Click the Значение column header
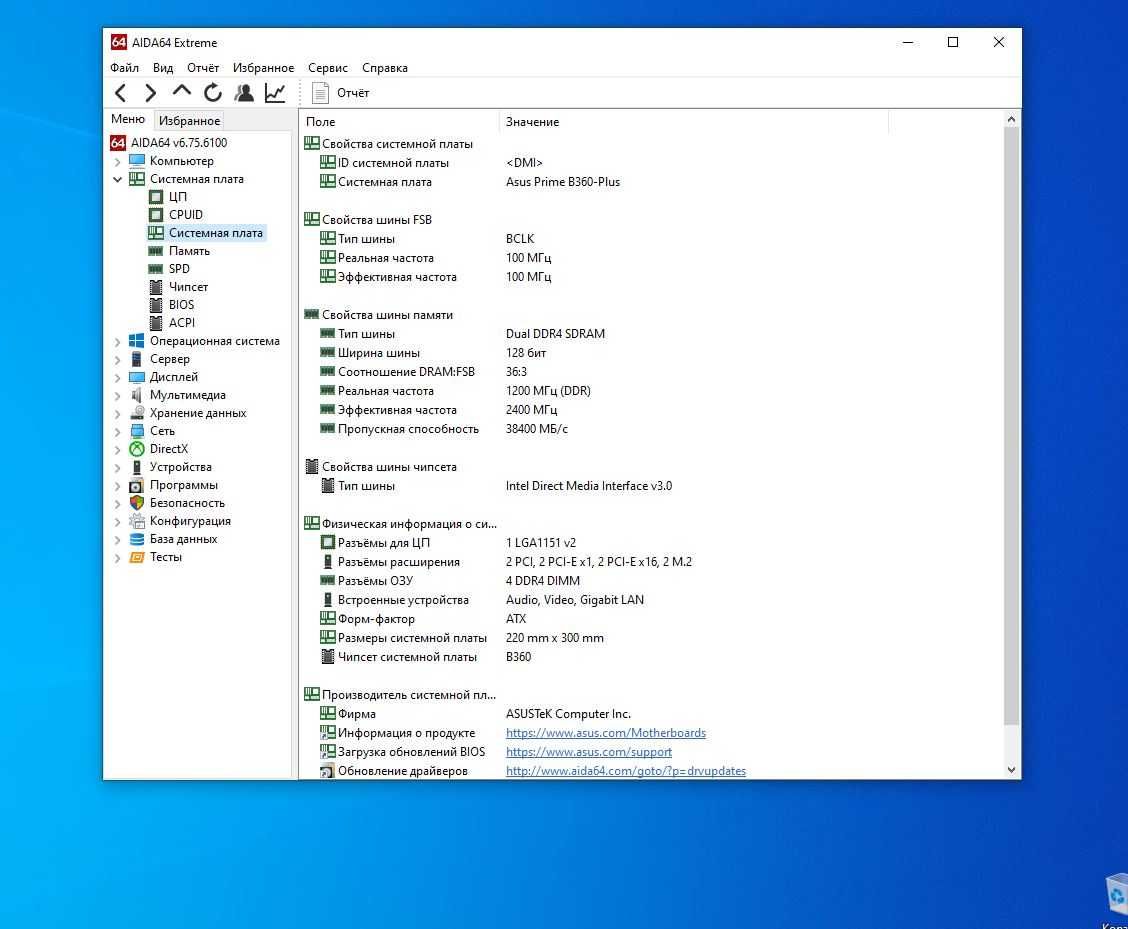 pos(693,122)
